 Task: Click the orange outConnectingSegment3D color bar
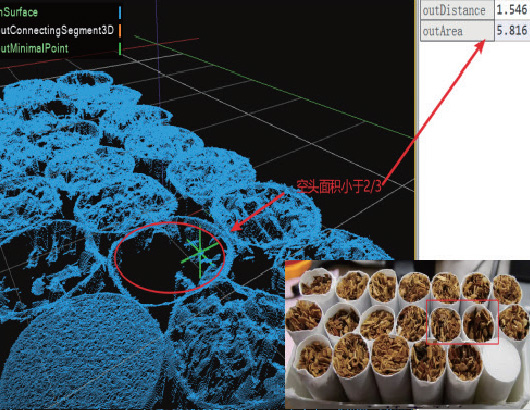(120, 30)
